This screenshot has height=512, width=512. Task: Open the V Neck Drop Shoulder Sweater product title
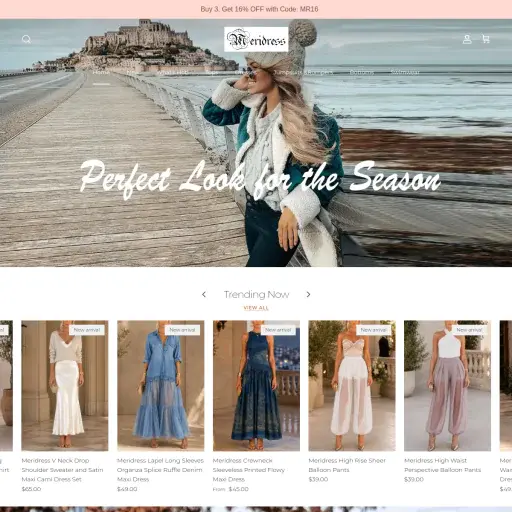tap(62, 470)
